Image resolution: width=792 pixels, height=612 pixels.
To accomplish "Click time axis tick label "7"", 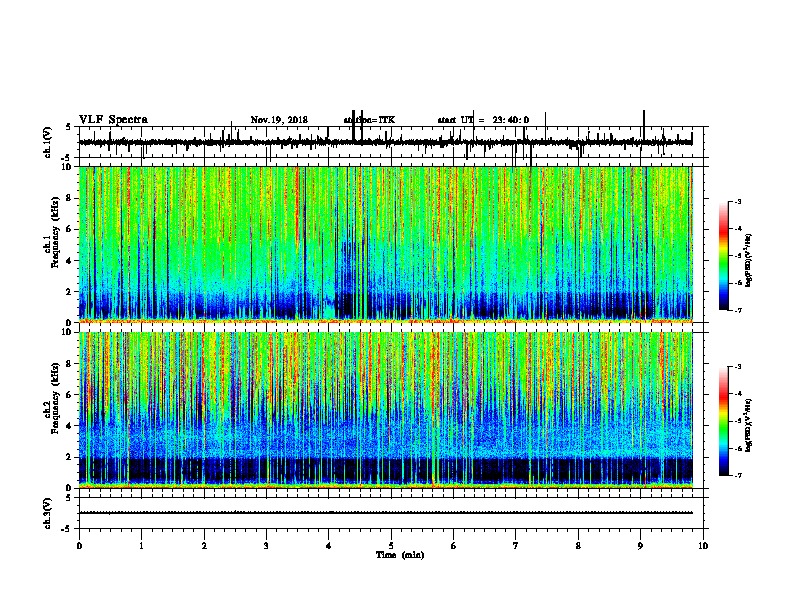I will [x=516, y=546].
